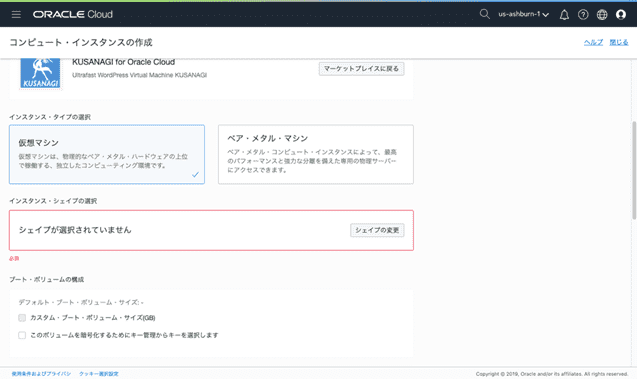Open the user profile avatar
This screenshot has height=379, width=637.
pos(621,15)
